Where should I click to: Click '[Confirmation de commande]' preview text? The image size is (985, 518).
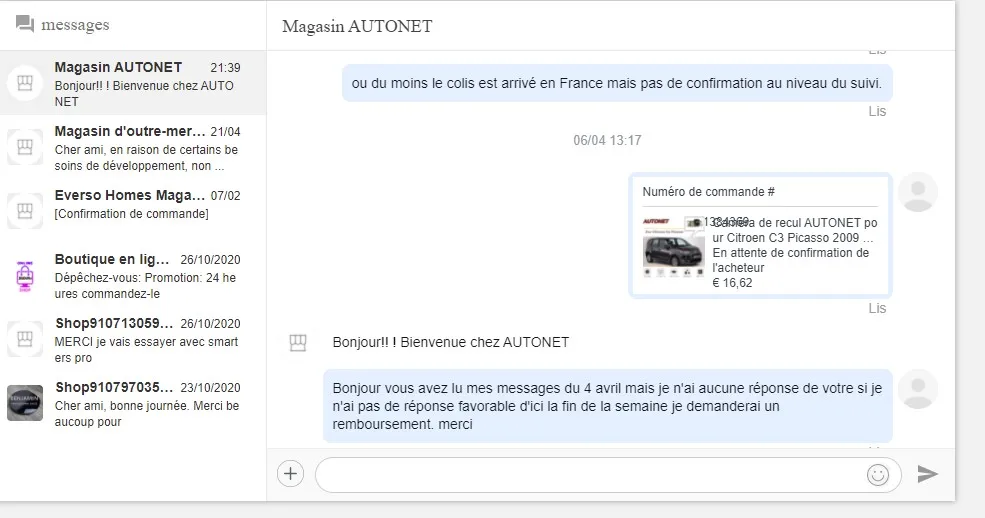131,213
